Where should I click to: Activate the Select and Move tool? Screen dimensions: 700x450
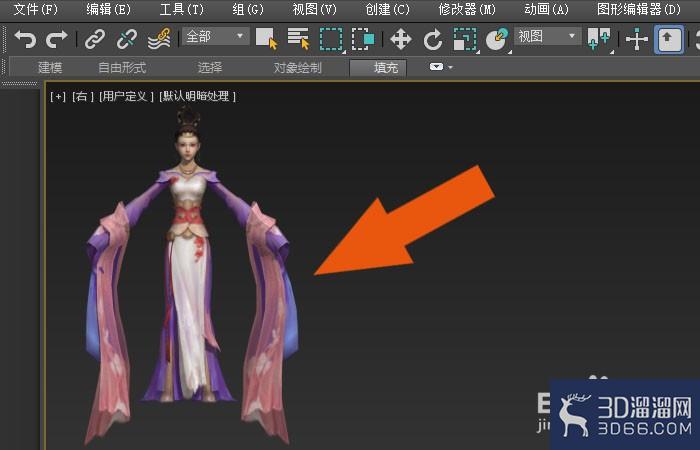(x=400, y=40)
